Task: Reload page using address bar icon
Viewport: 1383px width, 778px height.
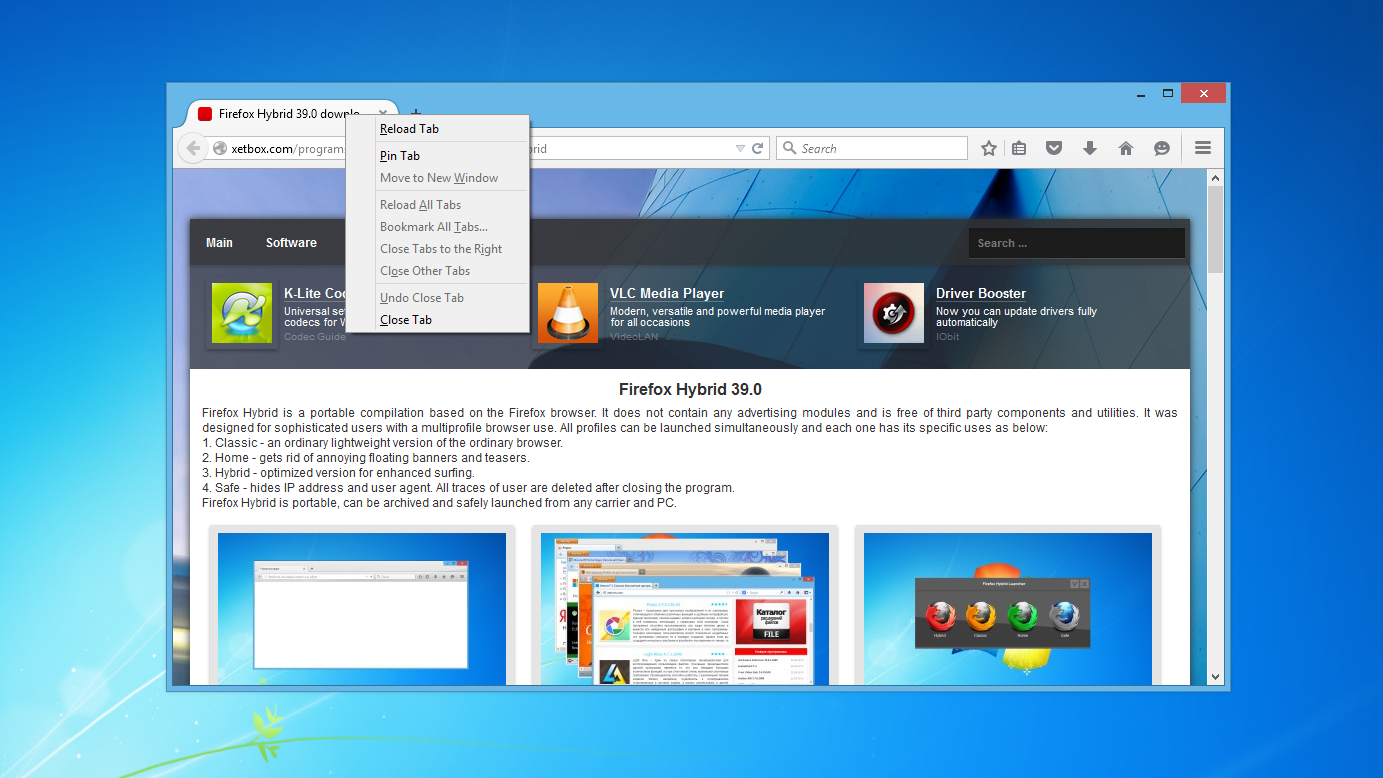Action: (758, 148)
